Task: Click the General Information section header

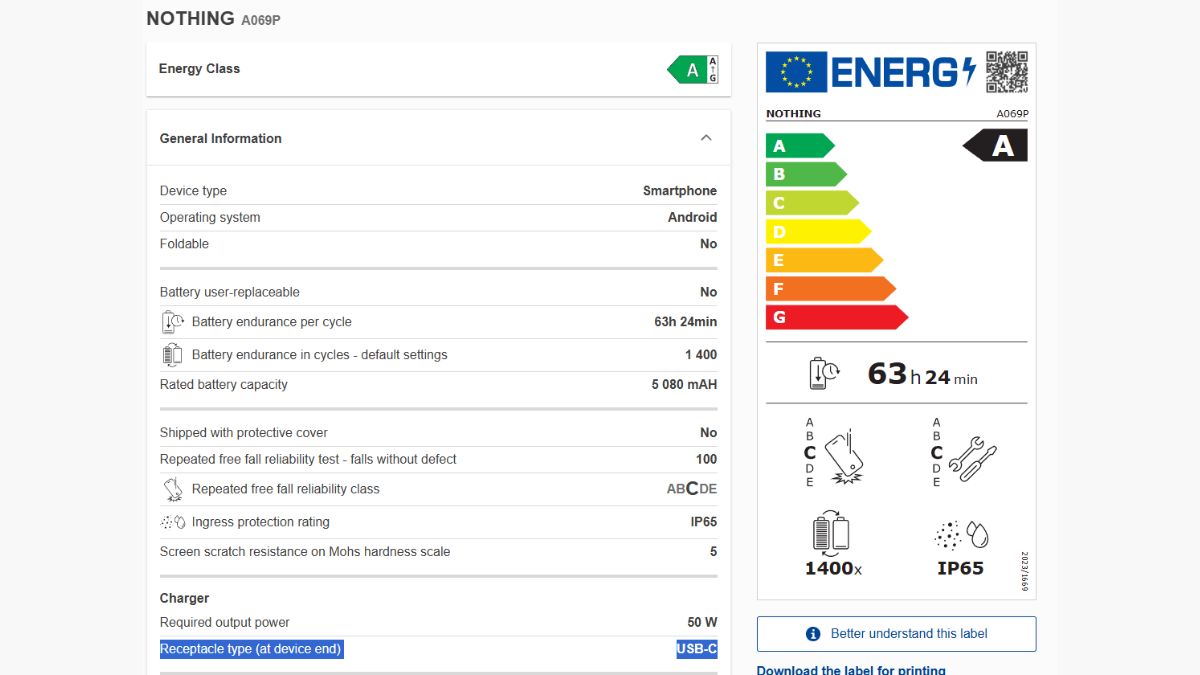Action: pos(221,138)
